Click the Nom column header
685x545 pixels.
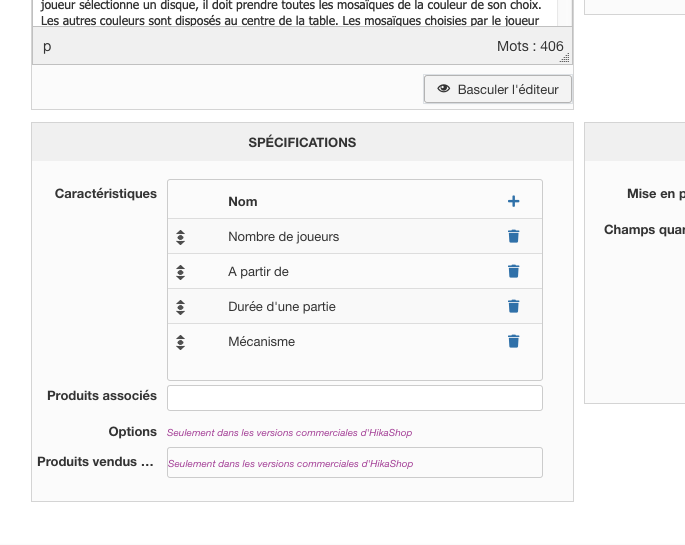(243, 201)
